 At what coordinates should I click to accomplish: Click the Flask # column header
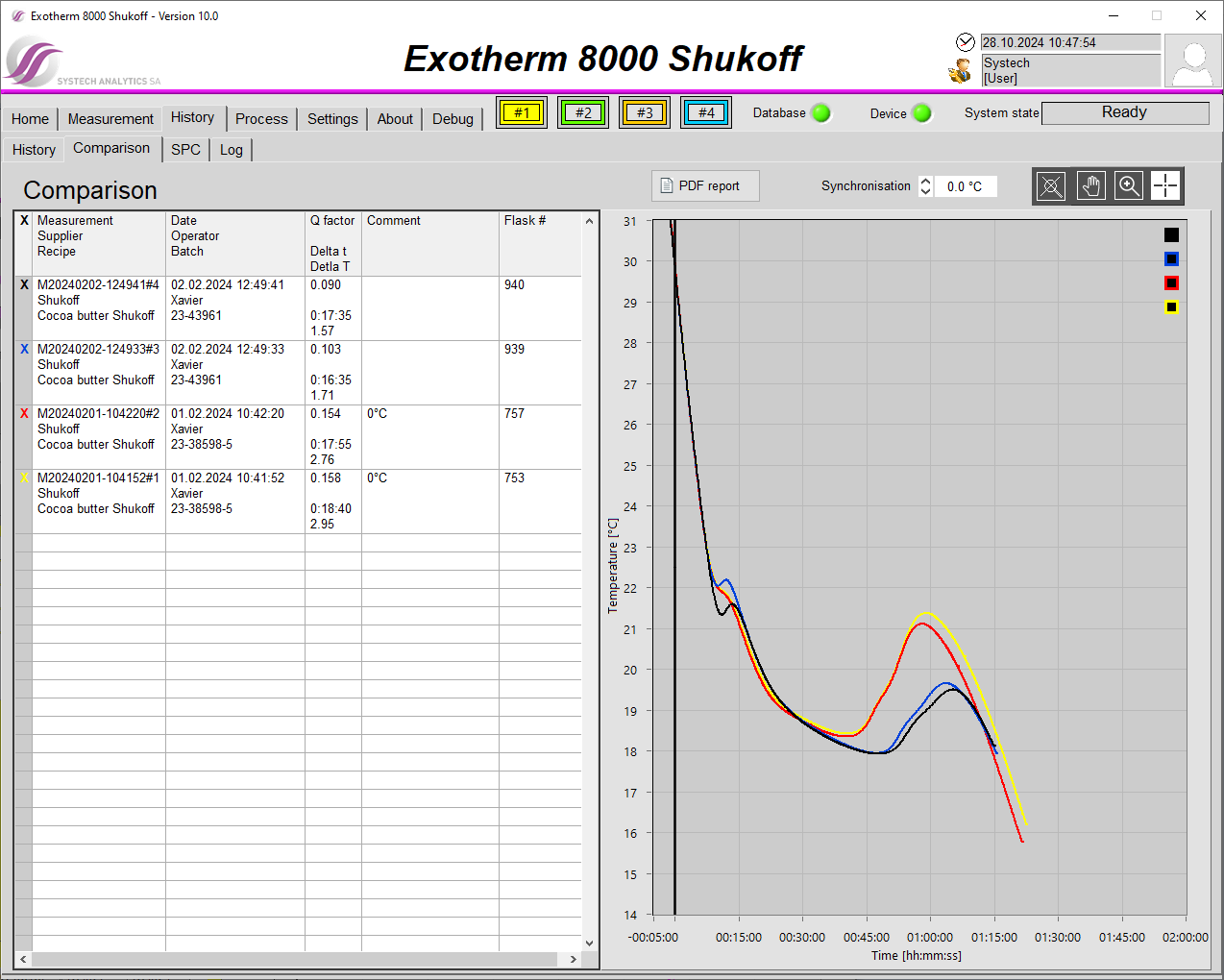[x=541, y=244]
